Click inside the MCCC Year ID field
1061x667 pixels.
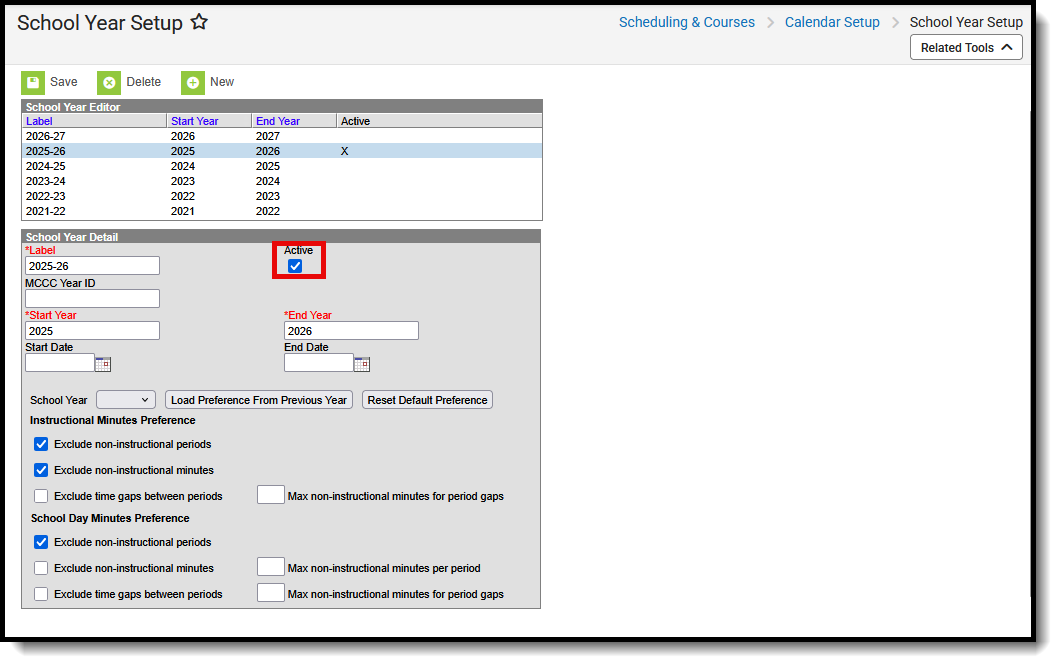(92, 298)
